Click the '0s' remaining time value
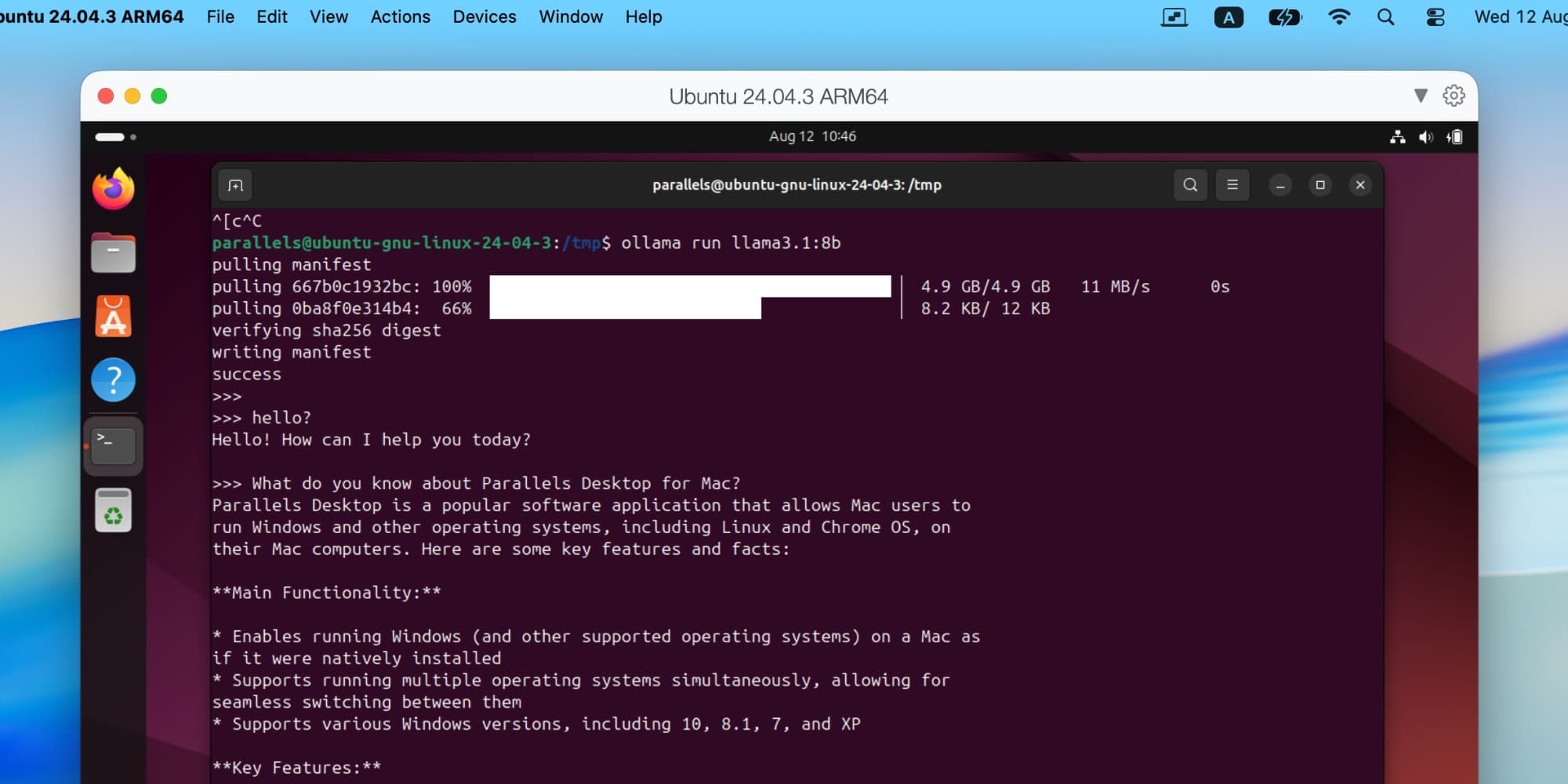The image size is (1568, 784). 1220,287
